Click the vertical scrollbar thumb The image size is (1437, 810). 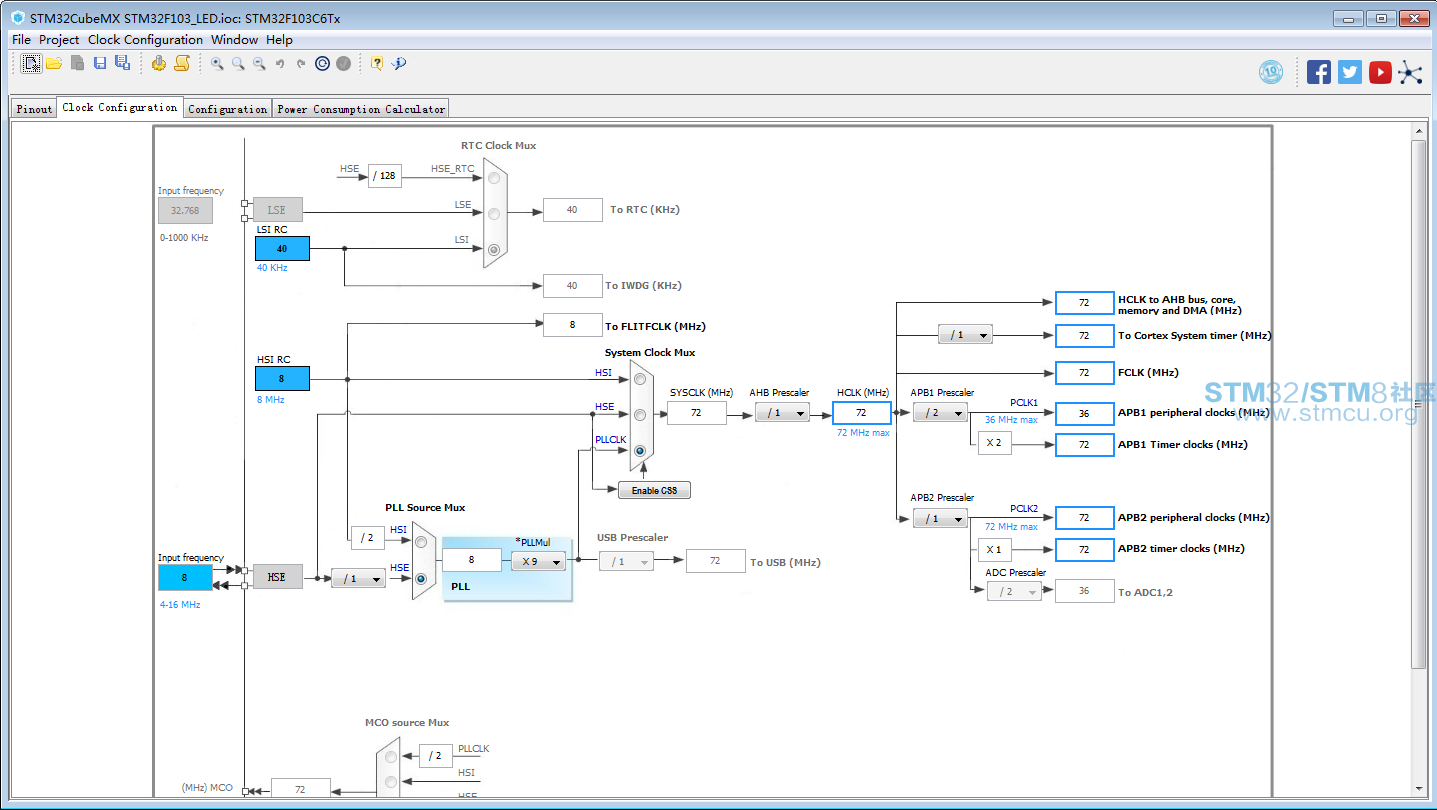coord(1418,404)
